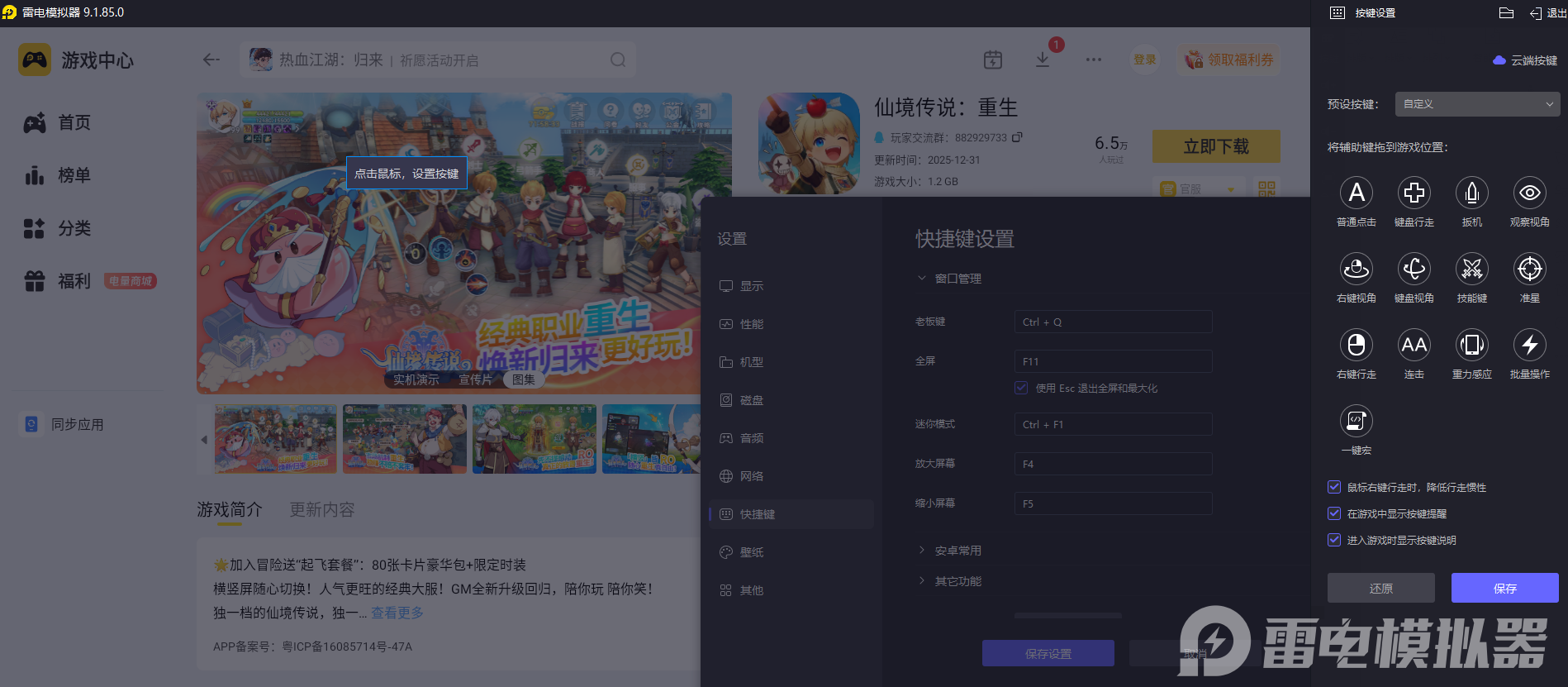Viewport: 1568px width, 687px height.
Task: Select the 连击 AA combo icon
Action: [1414, 345]
